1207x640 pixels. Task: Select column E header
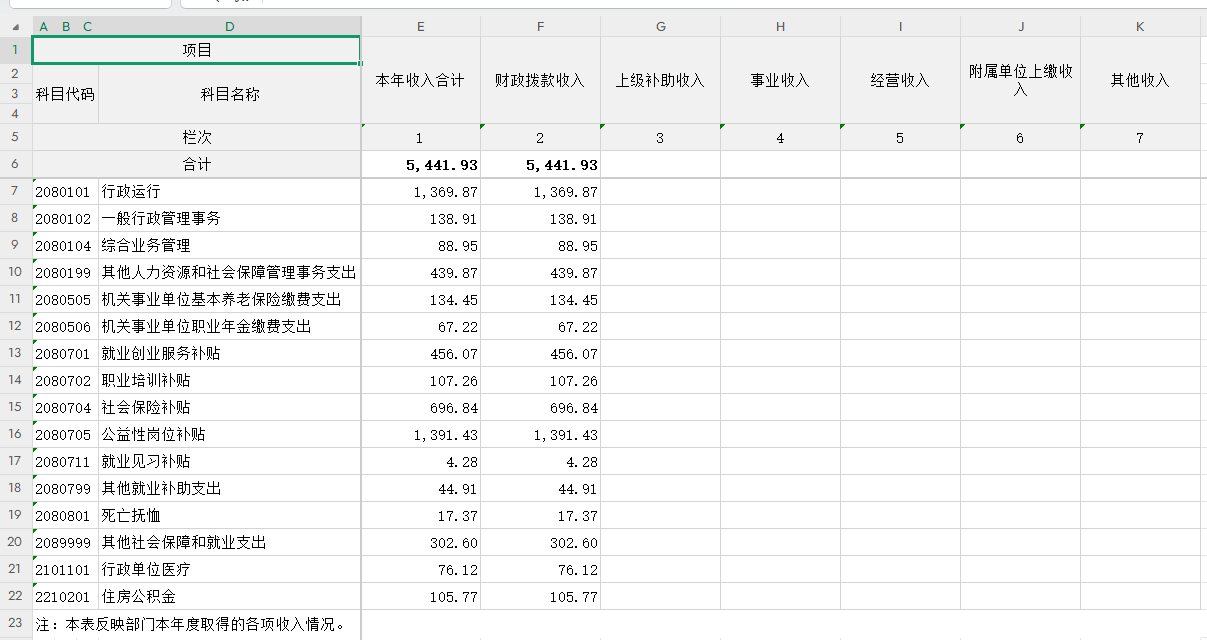pyautogui.click(x=420, y=27)
